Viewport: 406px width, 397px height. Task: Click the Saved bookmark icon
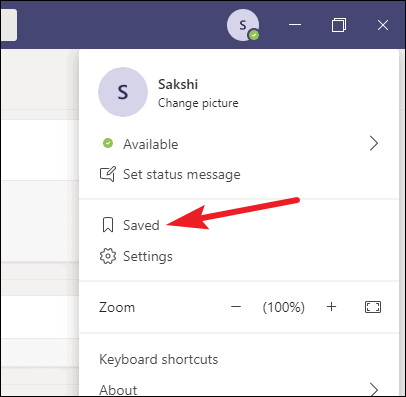coord(108,225)
